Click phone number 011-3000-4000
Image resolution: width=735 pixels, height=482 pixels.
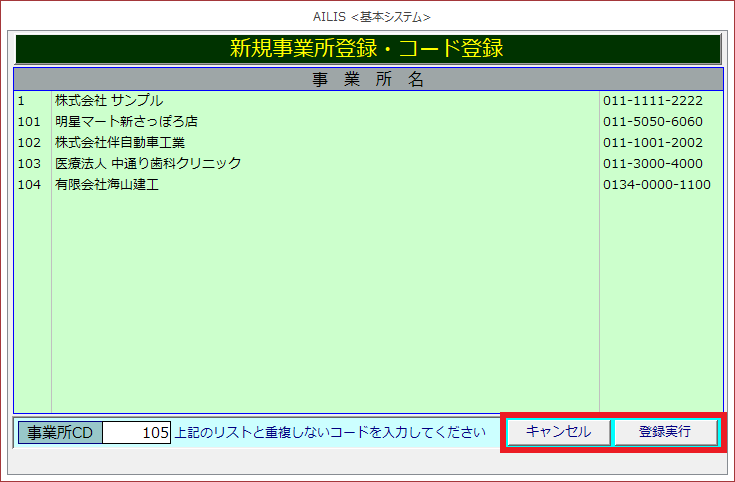tap(652, 164)
